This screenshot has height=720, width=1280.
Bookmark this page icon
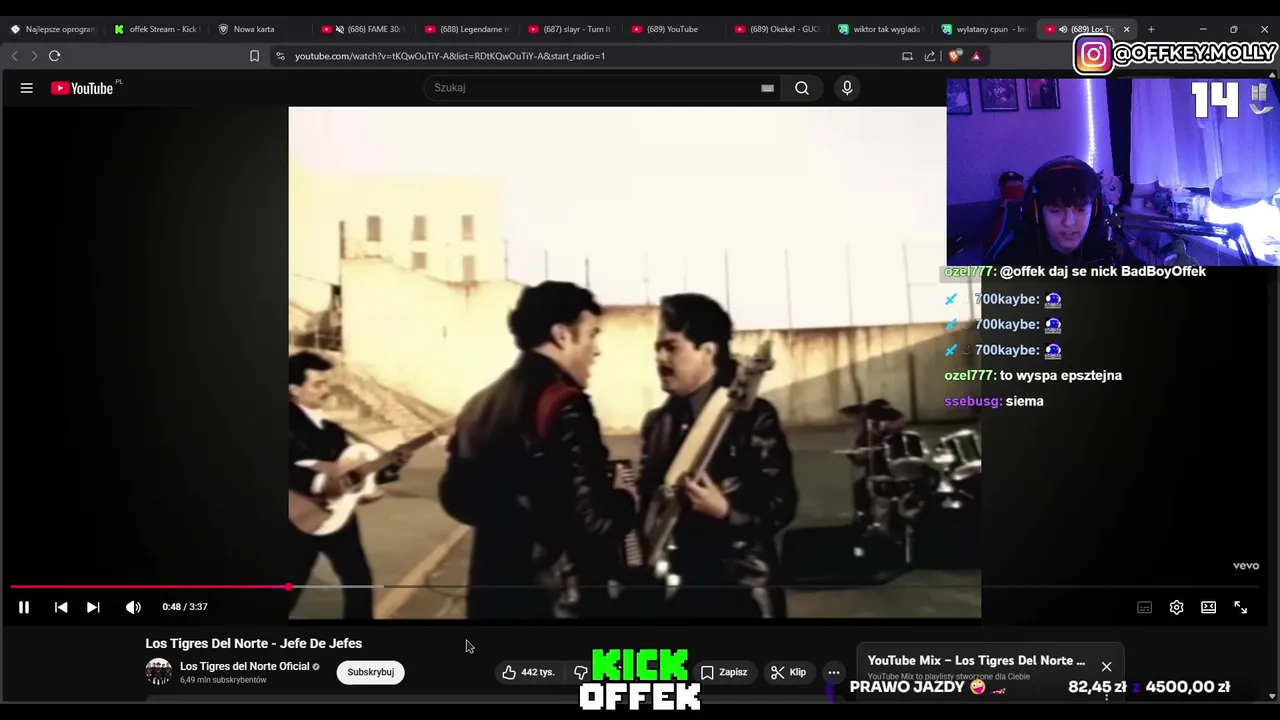pyautogui.click(x=254, y=56)
